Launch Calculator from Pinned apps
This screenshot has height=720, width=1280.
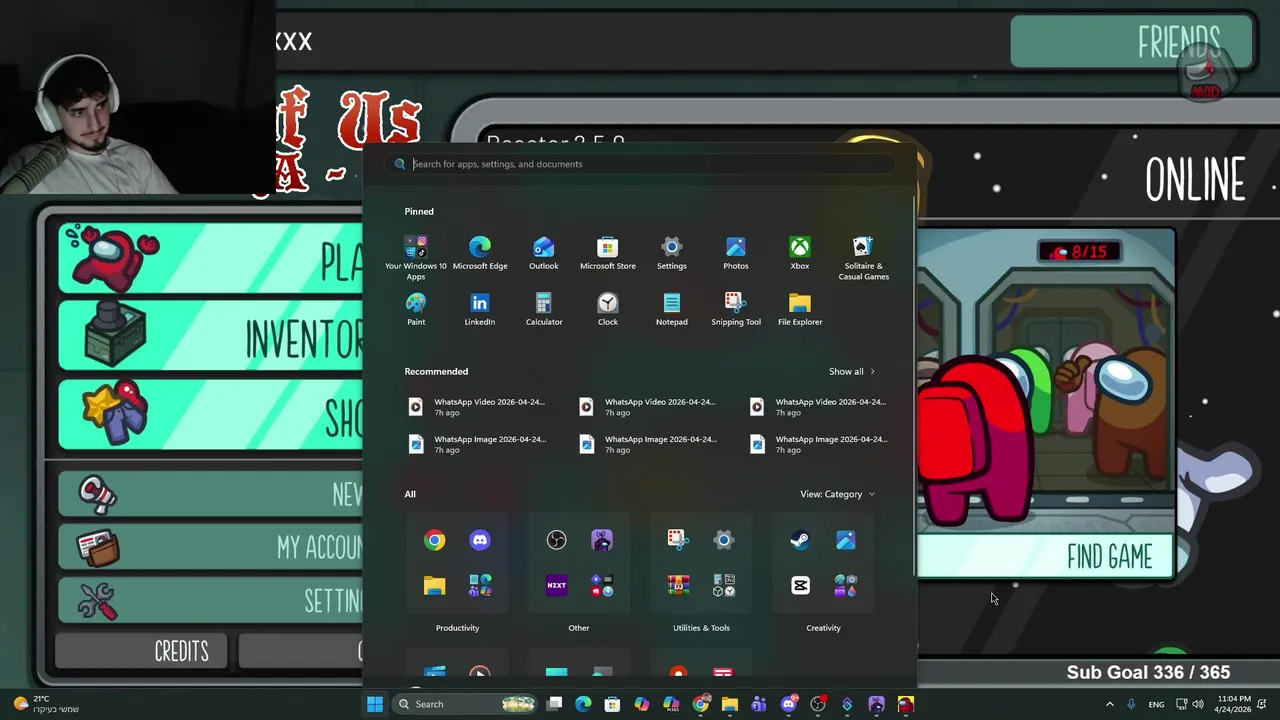(544, 309)
